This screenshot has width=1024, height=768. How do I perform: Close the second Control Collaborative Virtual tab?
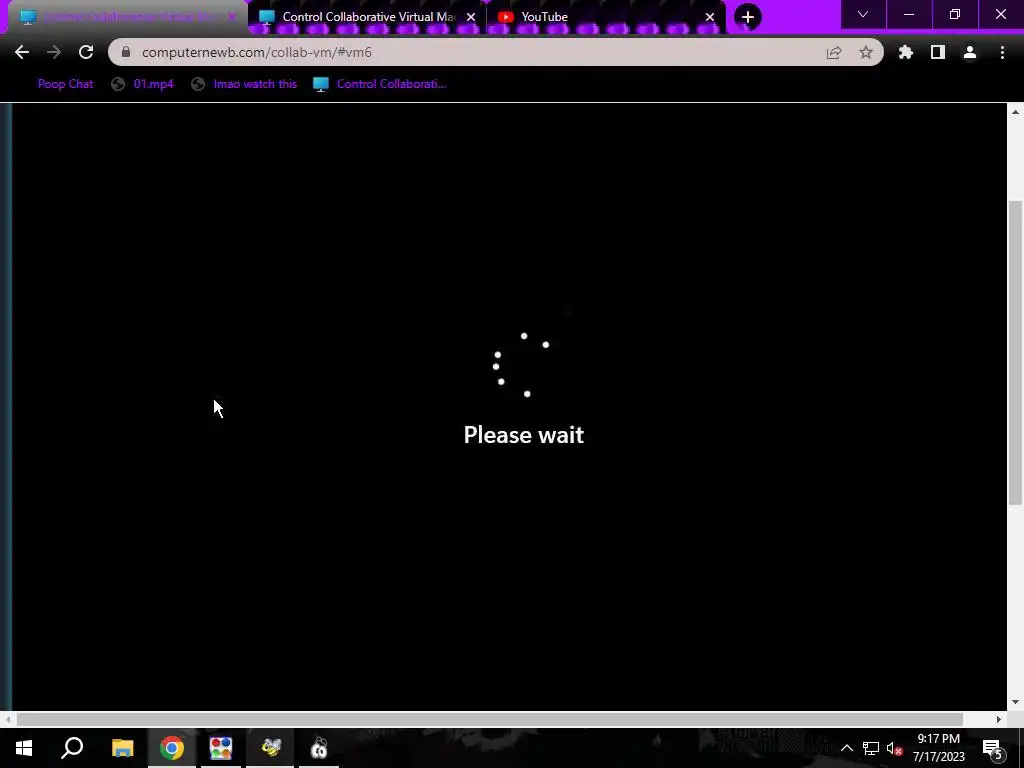[471, 17]
